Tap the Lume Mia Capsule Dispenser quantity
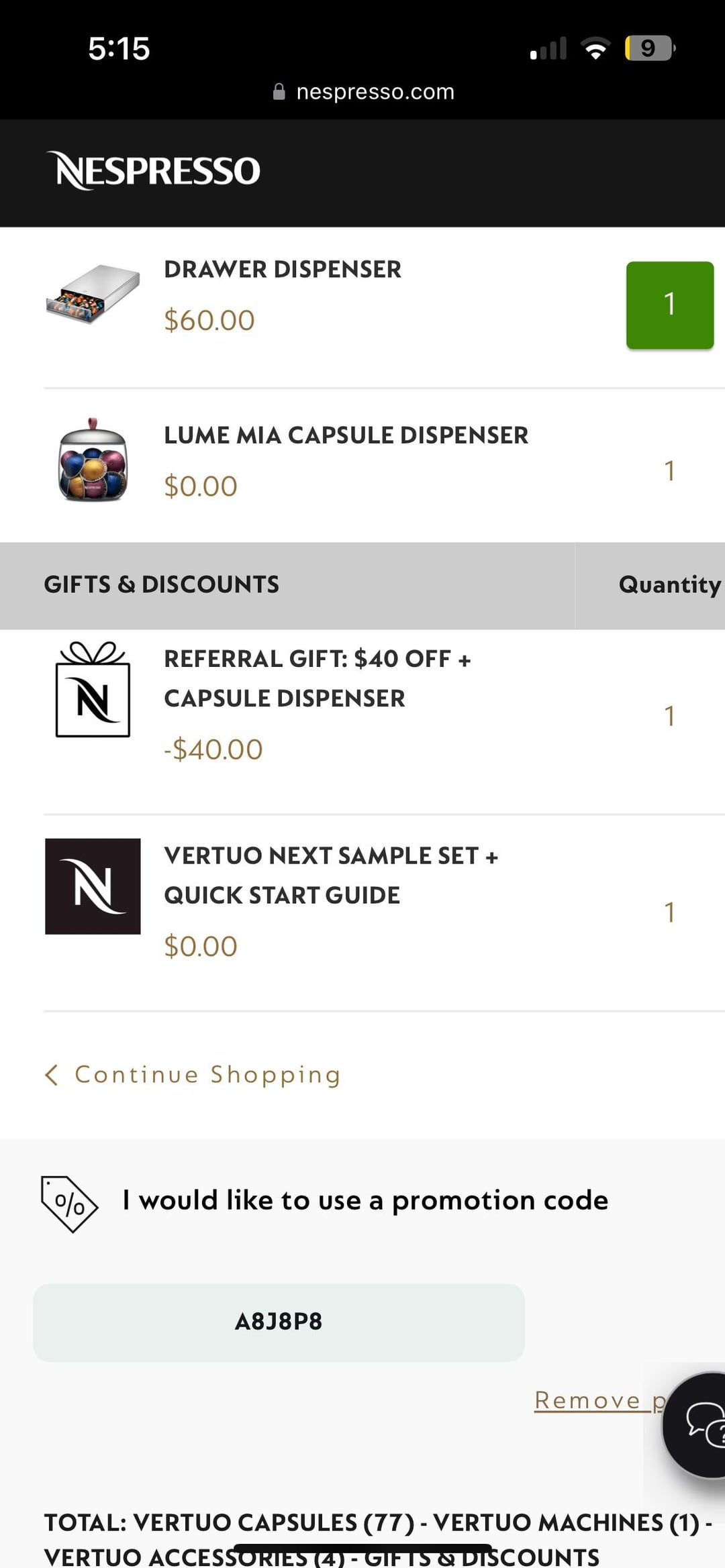The height and width of the screenshot is (1568, 725). (x=669, y=471)
